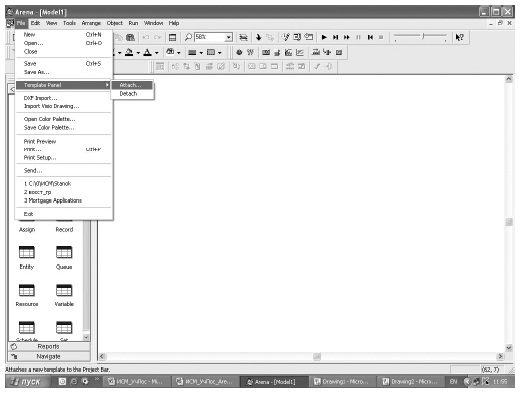Switch to Drawing2 taskbar window
The height and width of the screenshot is (398, 521).
tap(410, 382)
